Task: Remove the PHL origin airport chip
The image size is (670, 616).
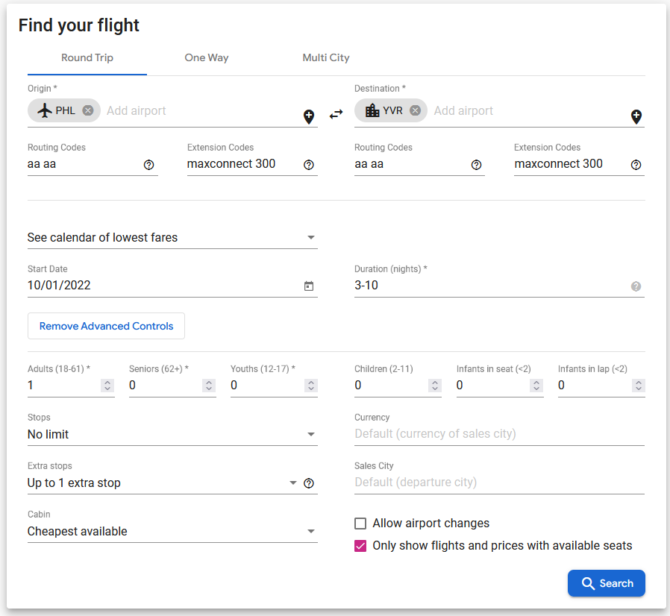Action: tap(88, 111)
